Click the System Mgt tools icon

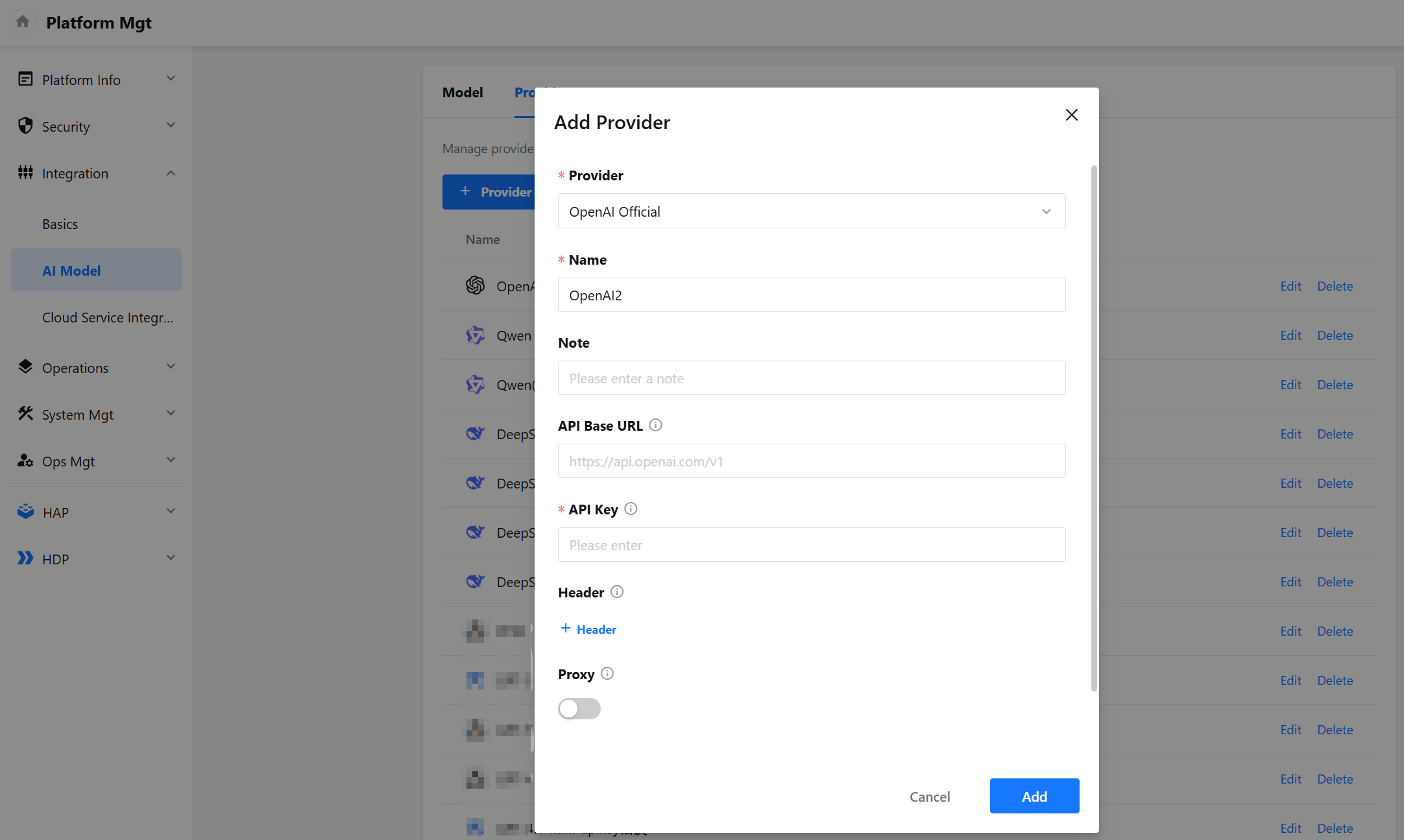[25, 414]
